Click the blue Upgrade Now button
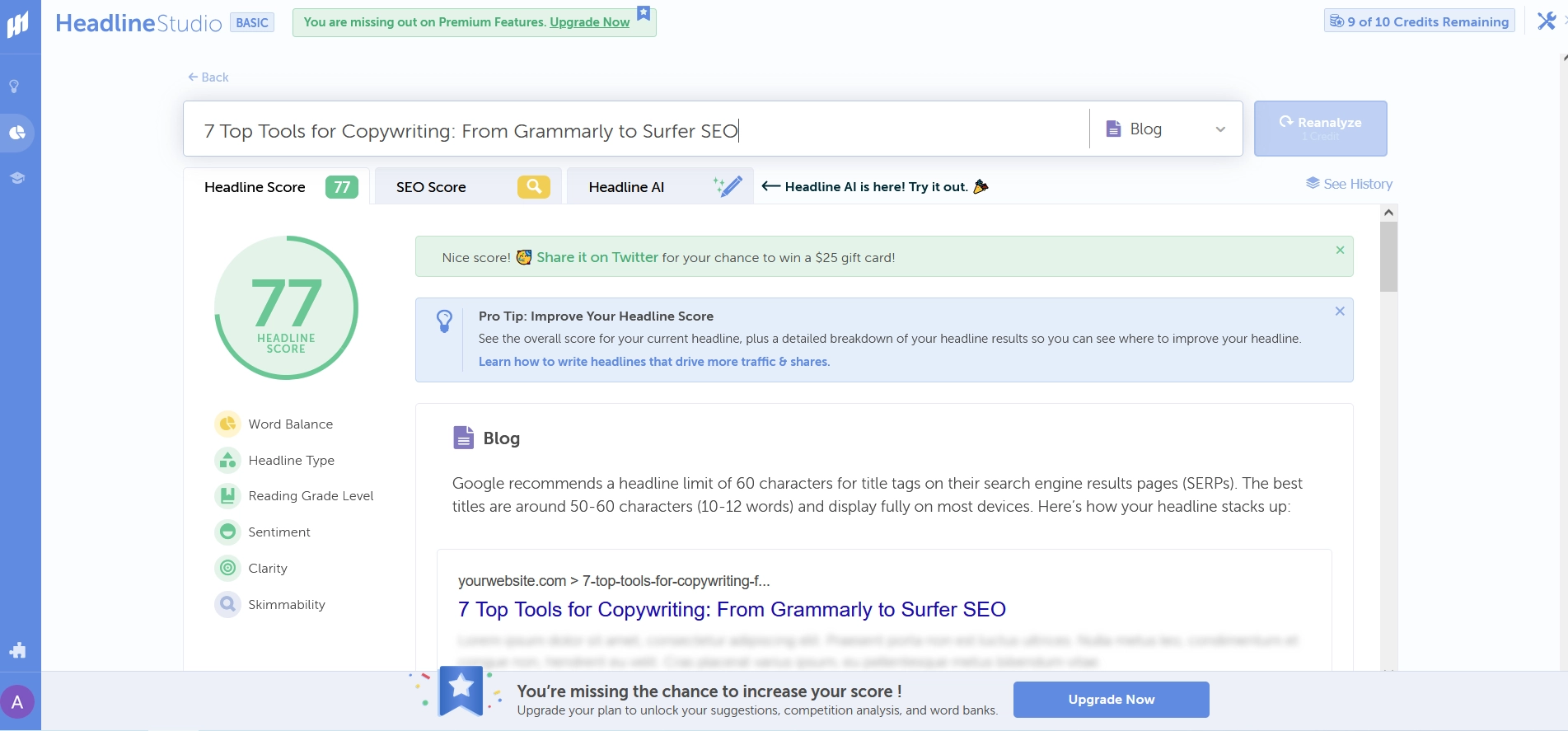 click(1111, 699)
